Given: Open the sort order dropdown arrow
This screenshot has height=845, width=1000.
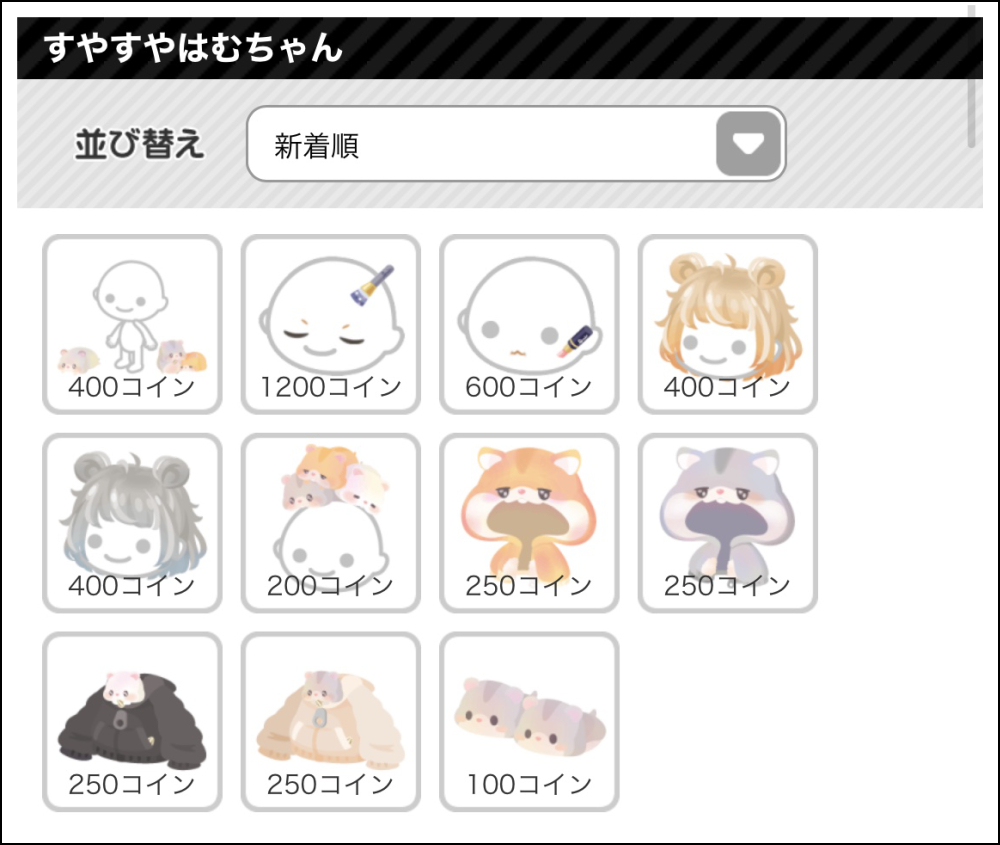Looking at the screenshot, I should tap(749, 143).
